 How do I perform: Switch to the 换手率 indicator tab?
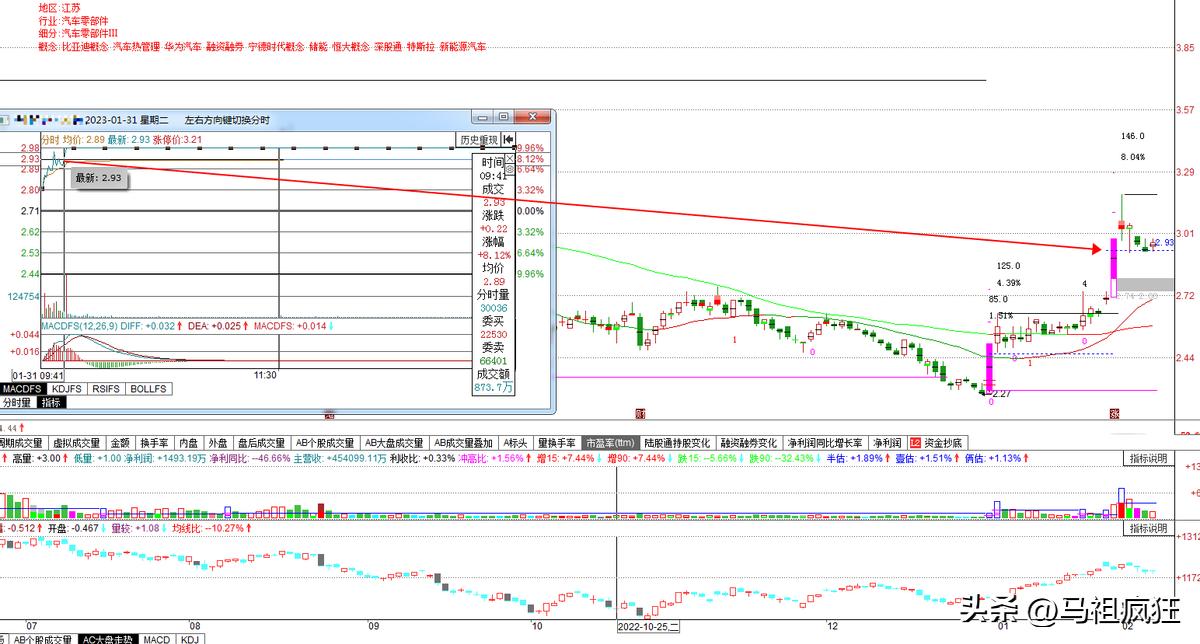(x=155, y=442)
